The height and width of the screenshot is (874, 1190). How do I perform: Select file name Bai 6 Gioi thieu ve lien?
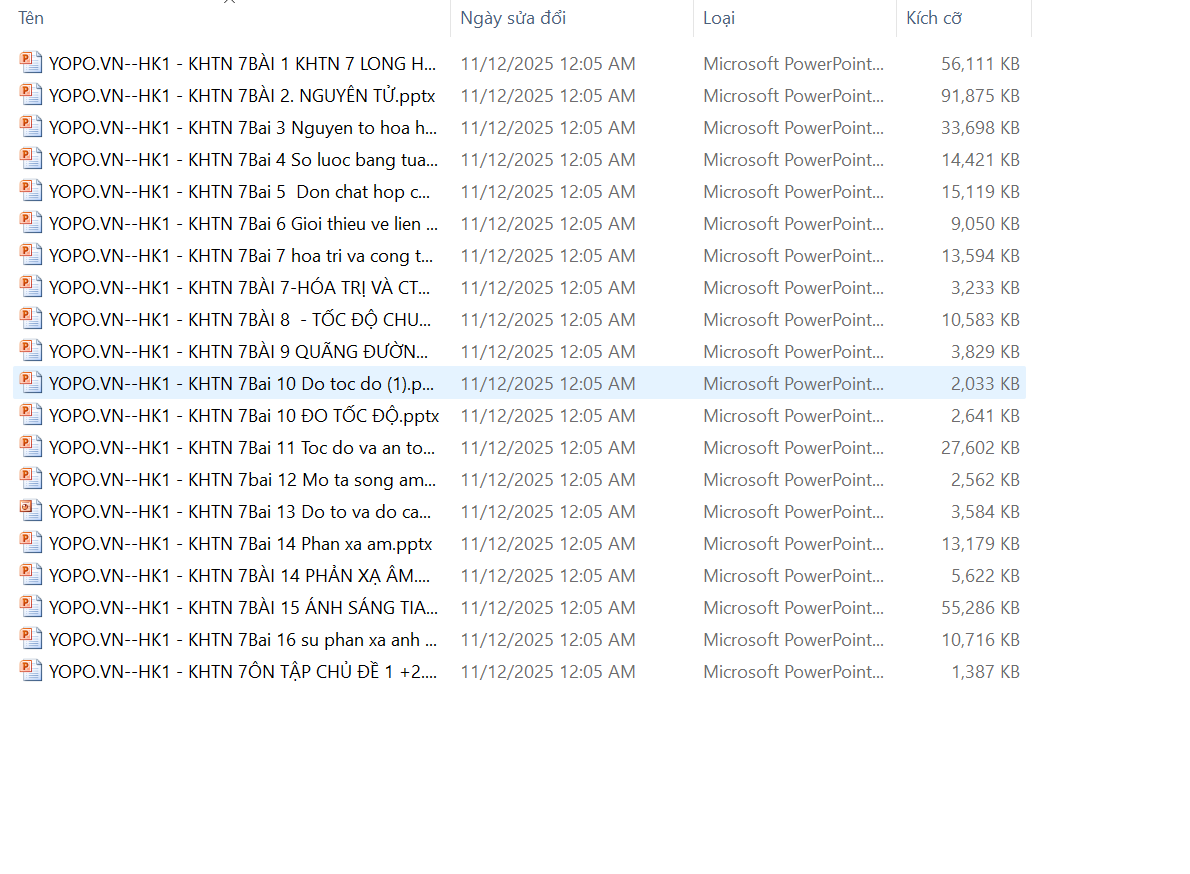tap(242, 223)
